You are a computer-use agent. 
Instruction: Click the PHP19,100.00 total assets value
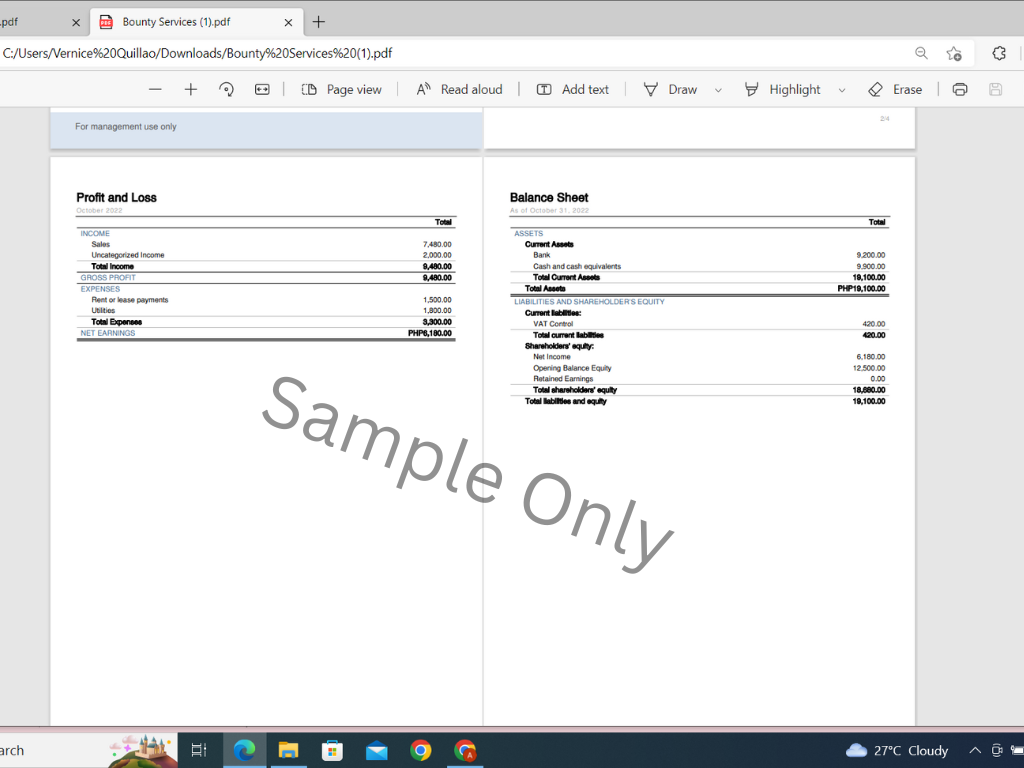[x=861, y=289]
